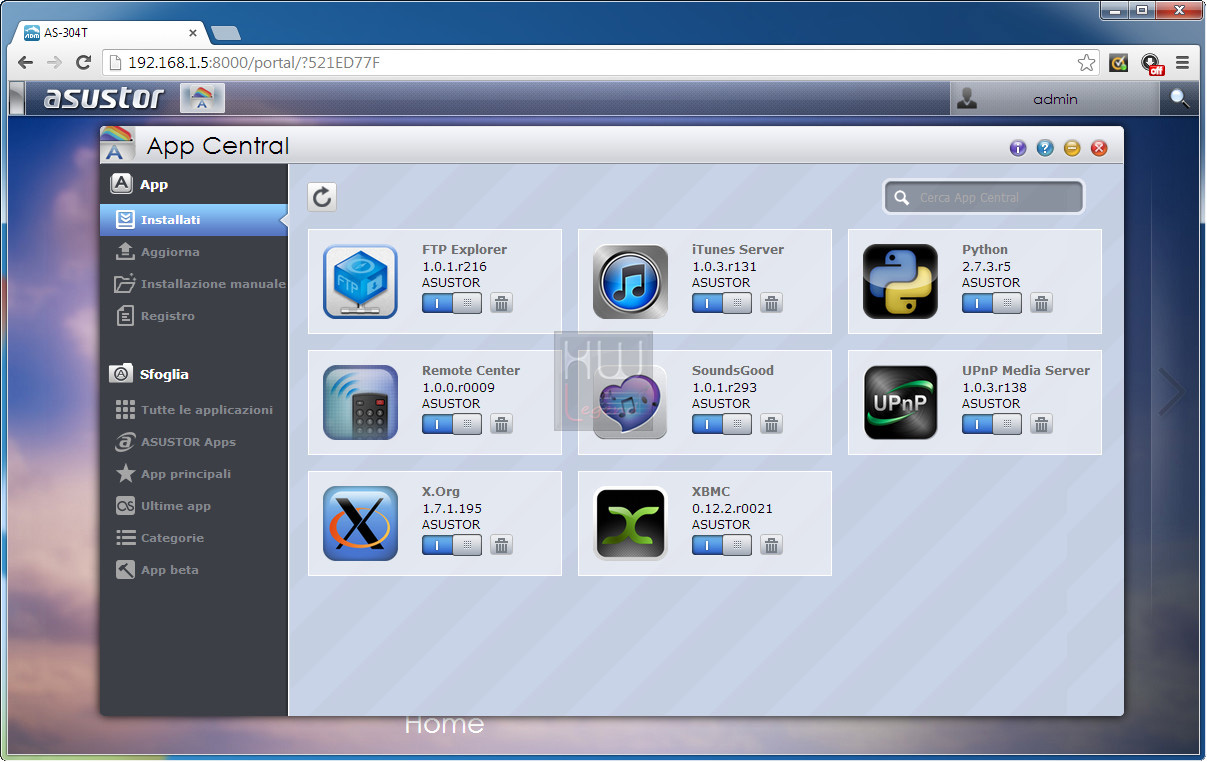Toggle Remote Center on/off switch
Image resolution: width=1207 pixels, height=762 pixels.
[452, 424]
